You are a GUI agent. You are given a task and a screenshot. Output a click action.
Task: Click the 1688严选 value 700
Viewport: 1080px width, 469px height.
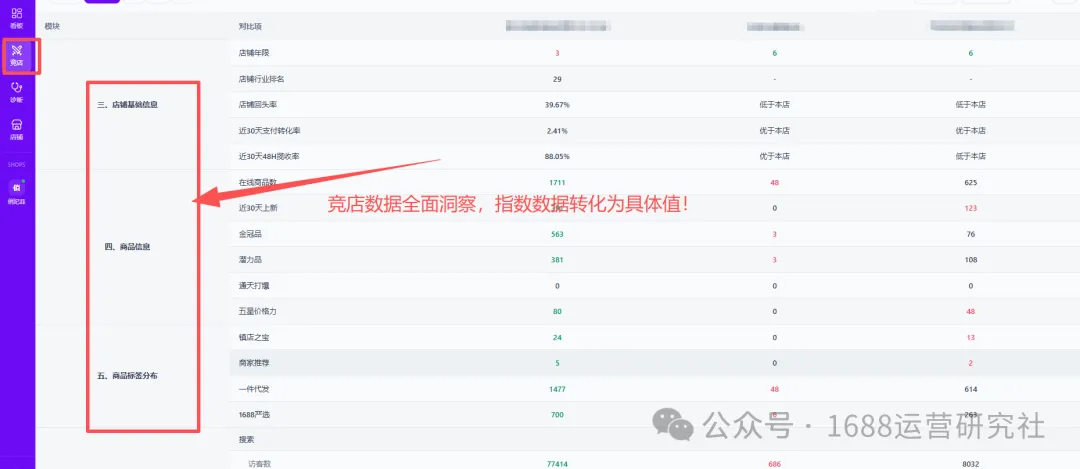[x=557, y=415]
